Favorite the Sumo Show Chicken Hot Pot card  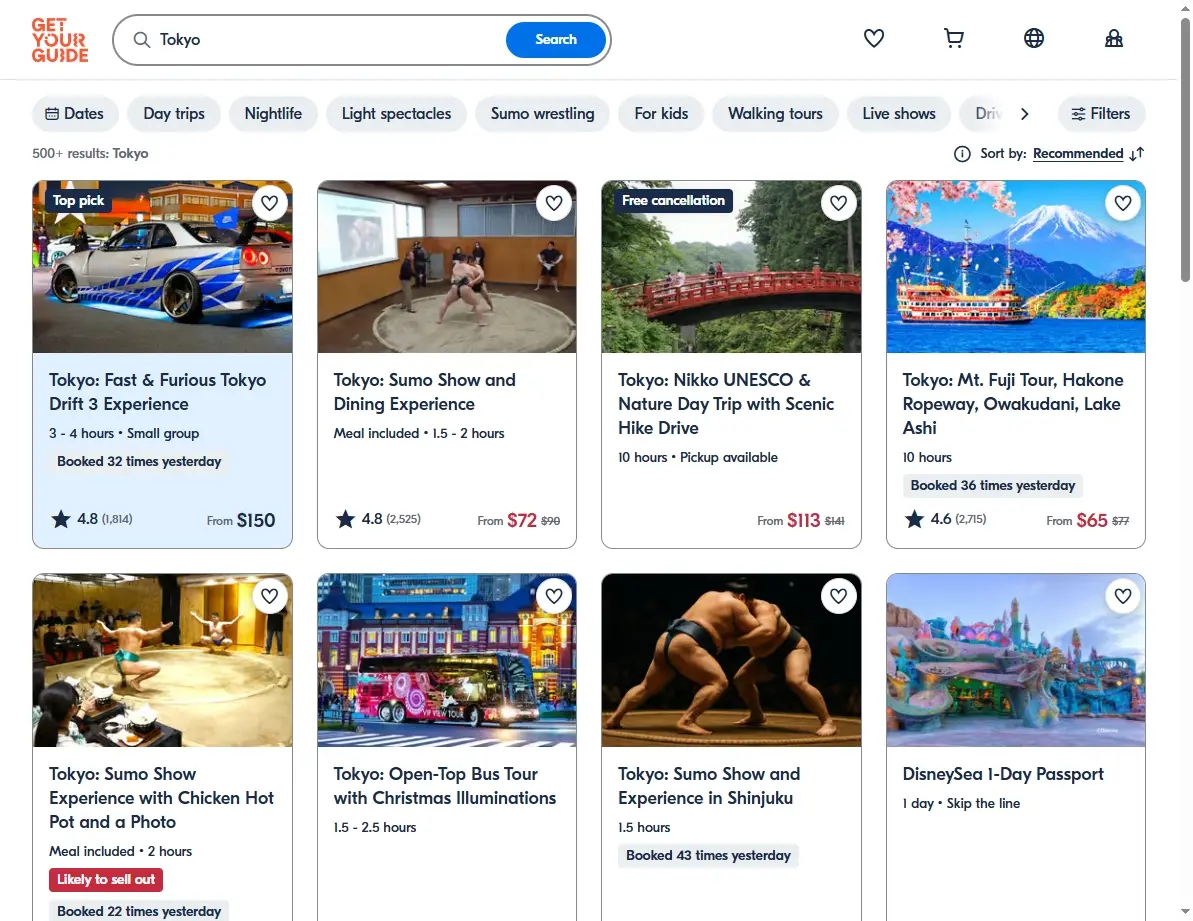269,596
